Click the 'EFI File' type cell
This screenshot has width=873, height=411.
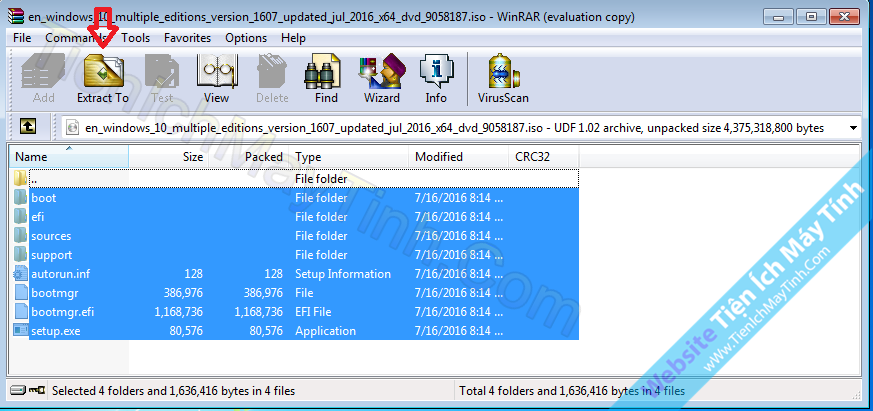pyautogui.click(x=312, y=311)
